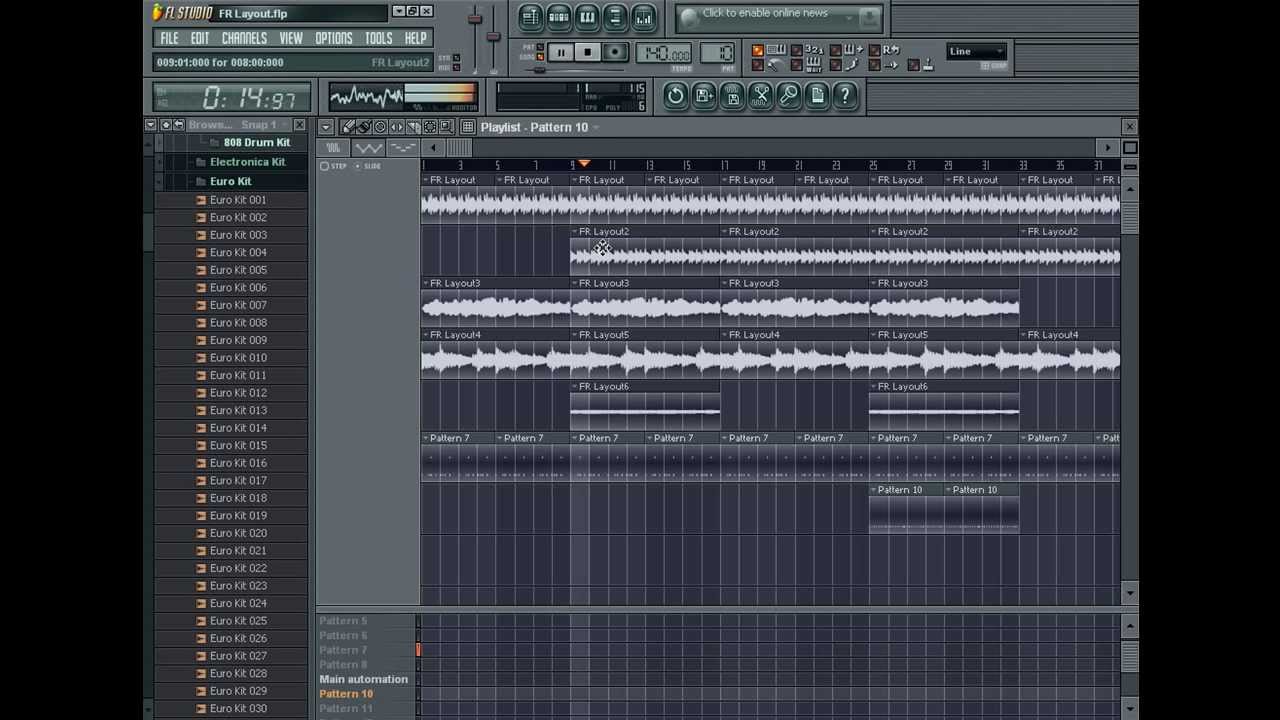Open the mixer view icon
Viewport: 1280px width, 720px height.
pos(643,16)
